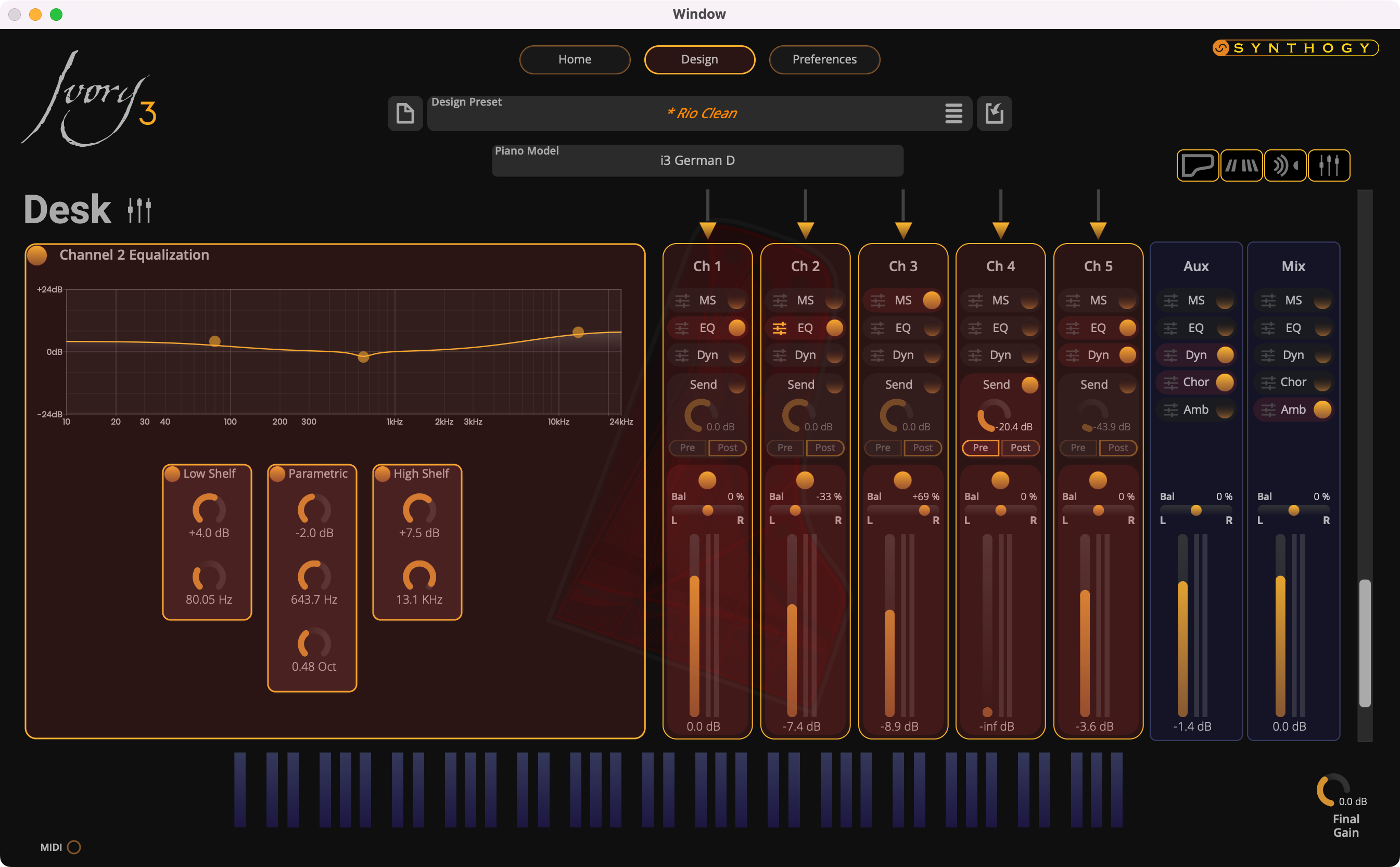Image resolution: width=1400 pixels, height=867 pixels.
Task: Open Aux Dyn settings sliders icon
Action: 1170,355
